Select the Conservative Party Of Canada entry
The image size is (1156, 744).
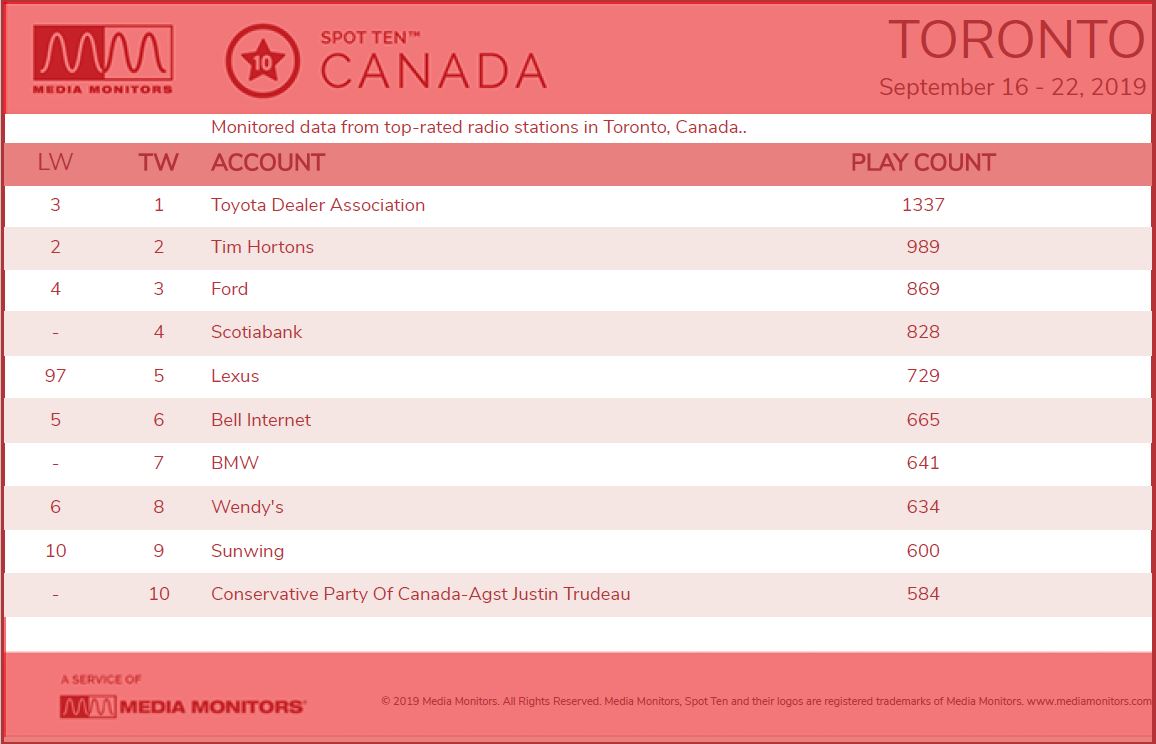[x=421, y=594]
